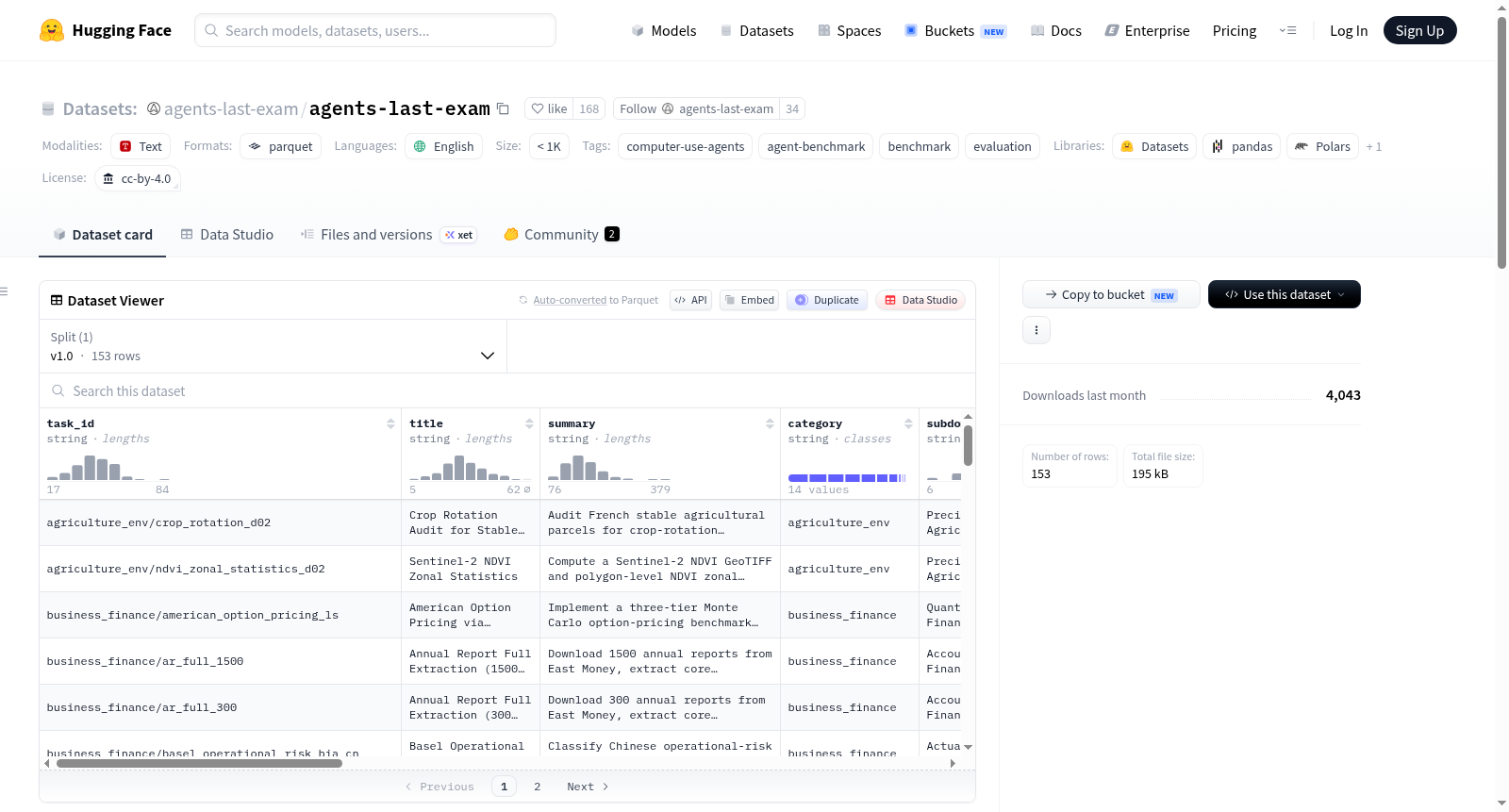Image resolution: width=1509 pixels, height=812 pixels.
Task: Click the task_id length histogram
Action: (108, 468)
